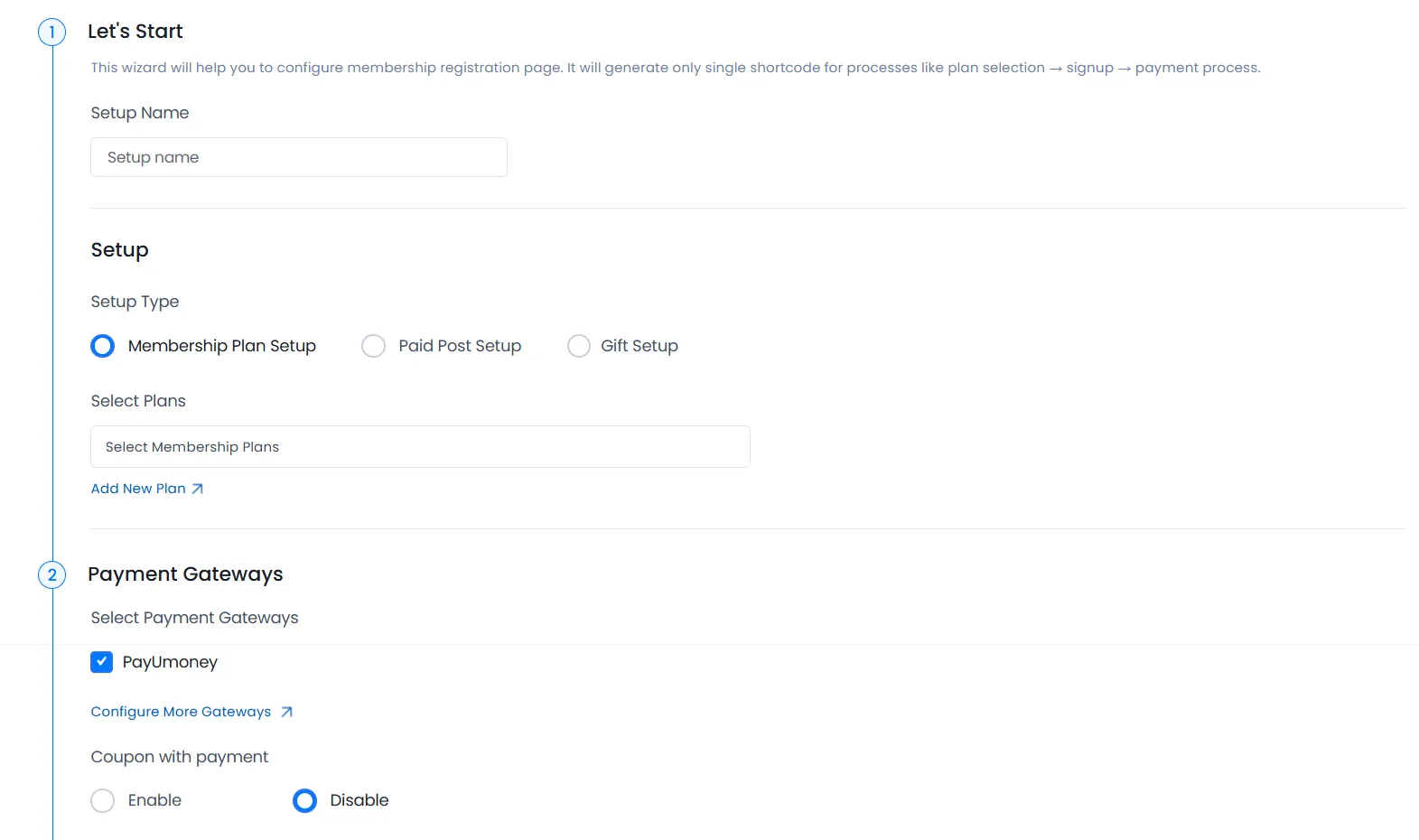This screenshot has height=840, width=1419.
Task: Click the Enable radio button label
Action: [154, 800]
